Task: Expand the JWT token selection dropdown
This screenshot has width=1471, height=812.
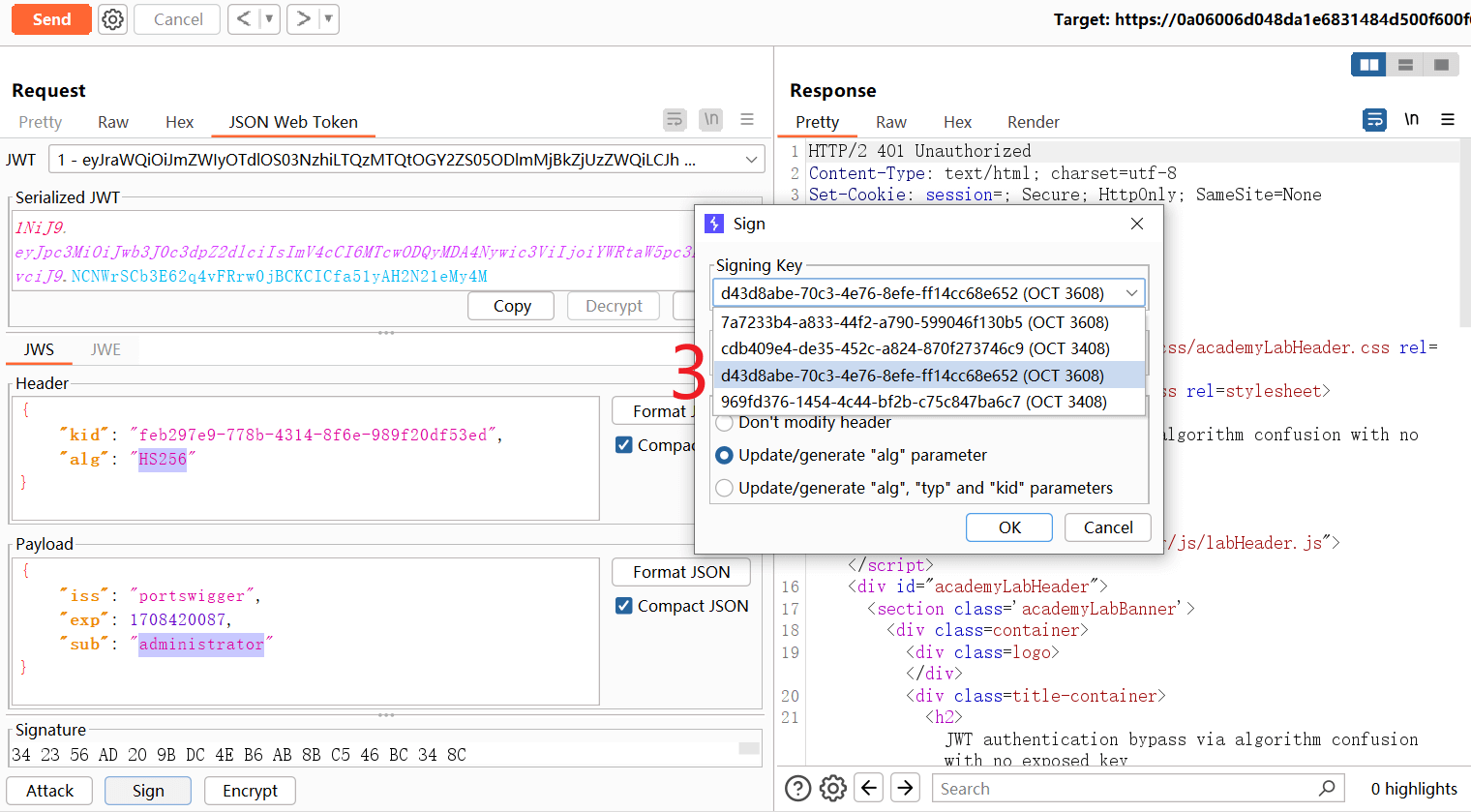Action: (751, 160)
